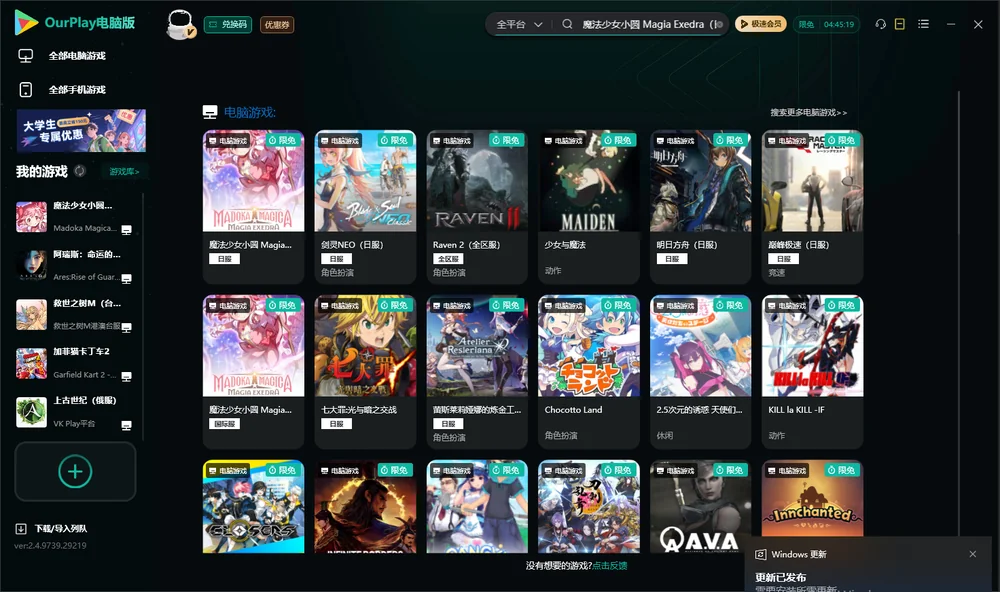Screen dimensions: 1000x592
Task: Open the Raven 2 game card
Action: (x=477, y=207)
